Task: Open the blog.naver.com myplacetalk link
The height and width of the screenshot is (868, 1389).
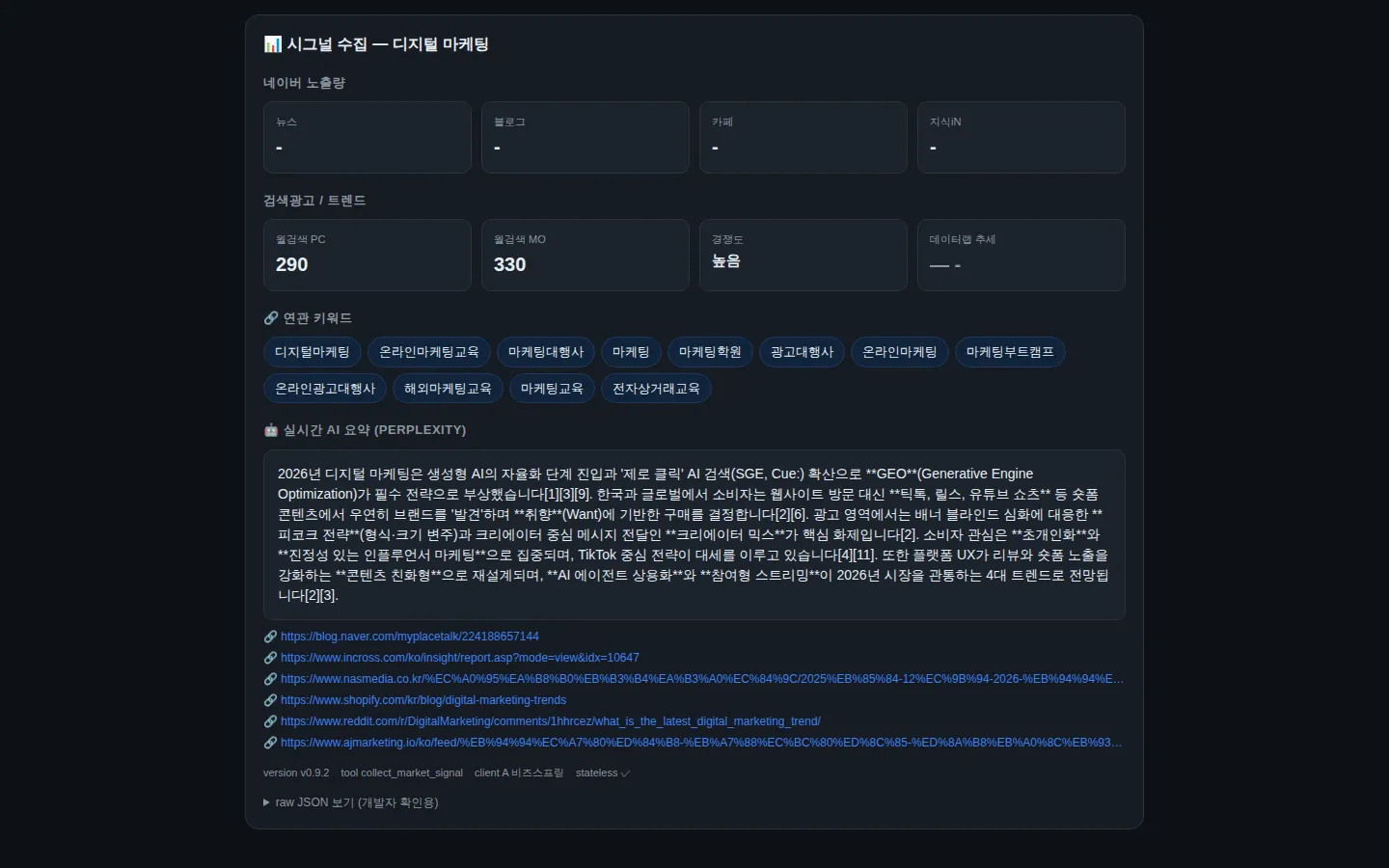Action: (x=410, y=637)
